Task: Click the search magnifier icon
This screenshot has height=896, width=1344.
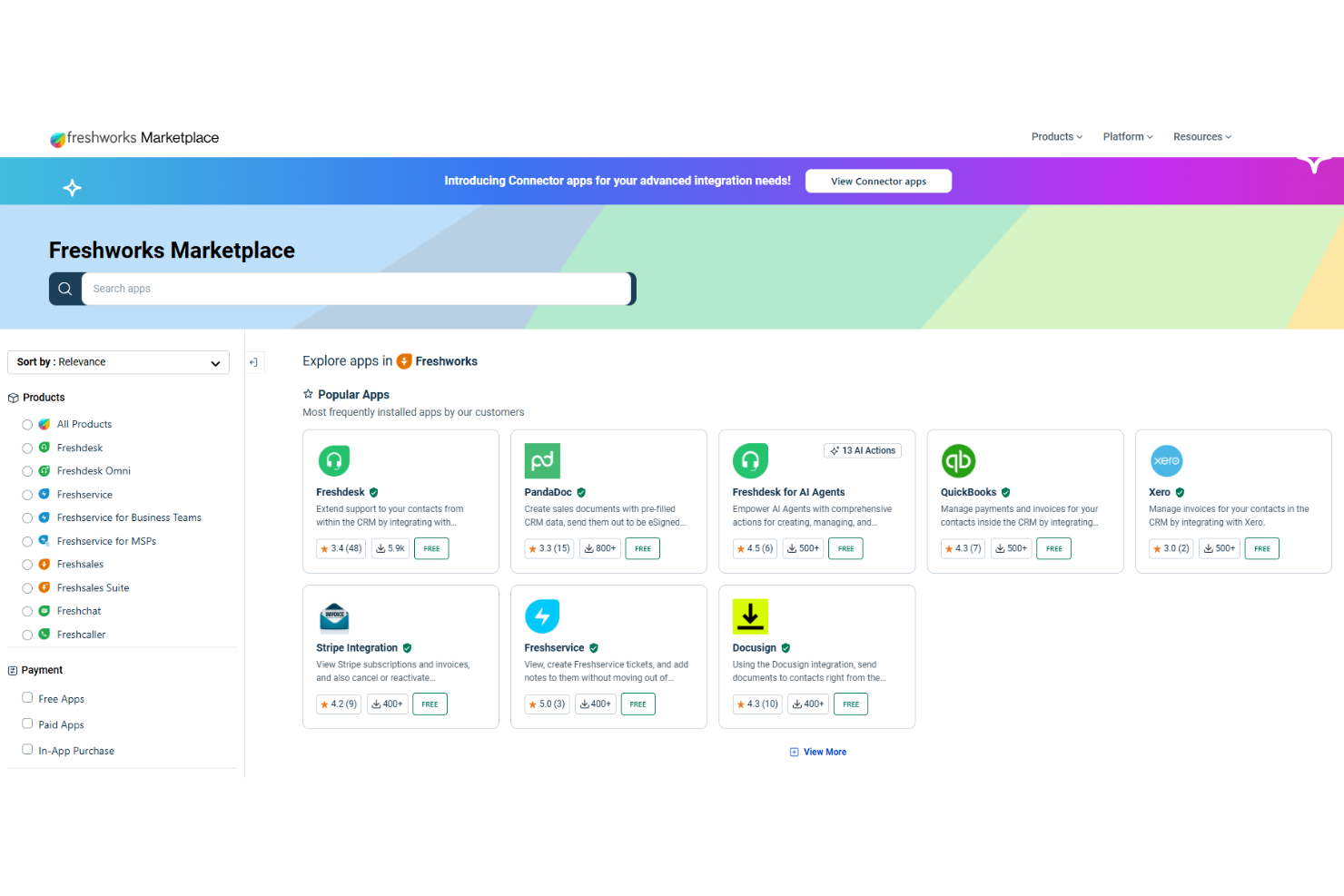Action: [x=64, y=288]
